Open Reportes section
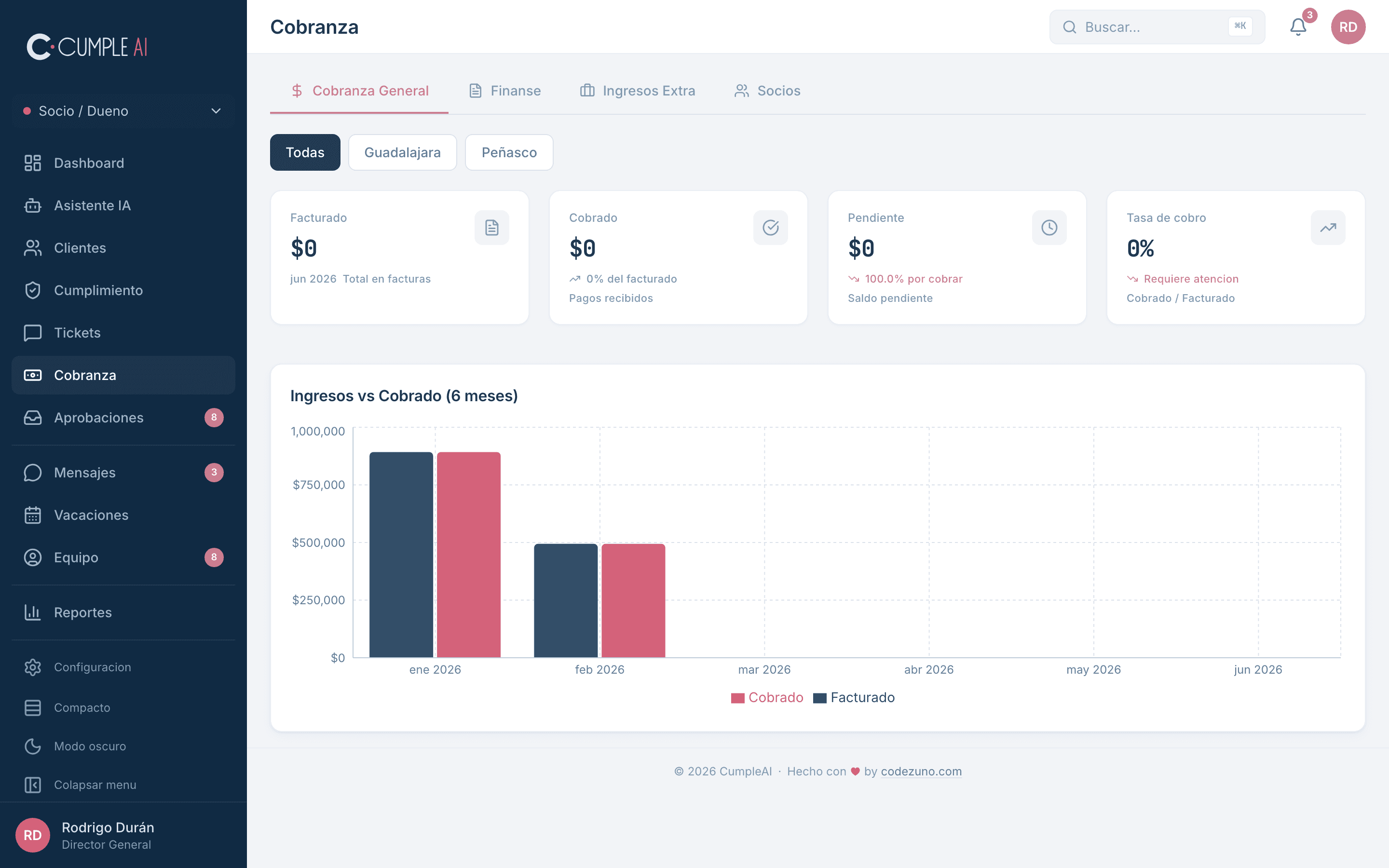 click(123, 612)
